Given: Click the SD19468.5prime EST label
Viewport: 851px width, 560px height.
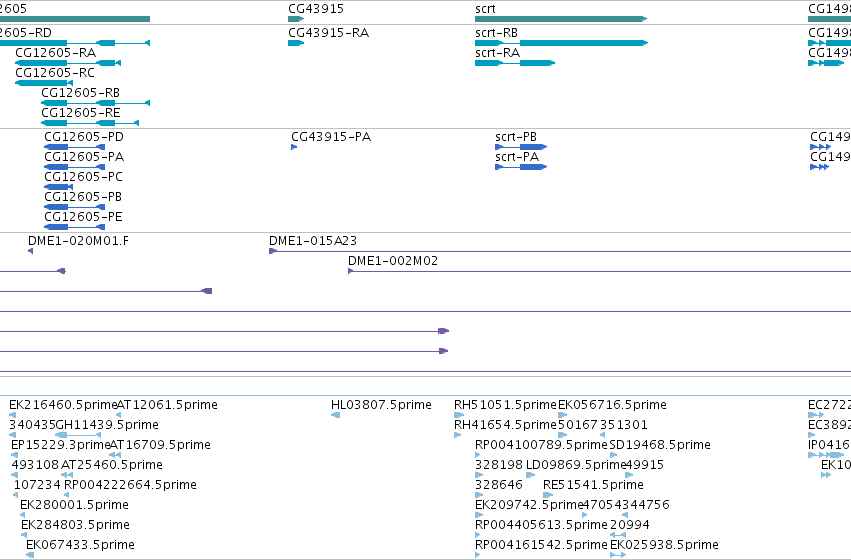Looking at the screenshot, I should (660, 445).
